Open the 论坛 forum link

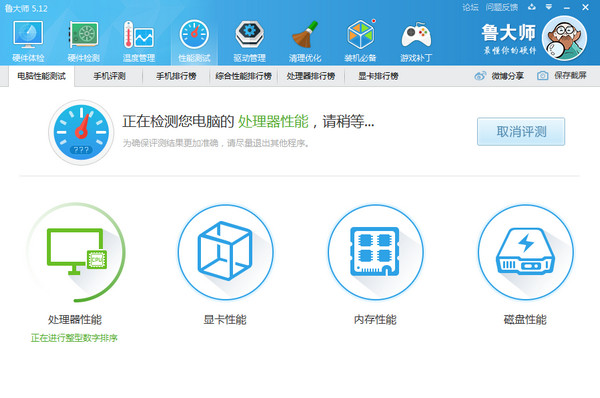(x=470, y=7)
